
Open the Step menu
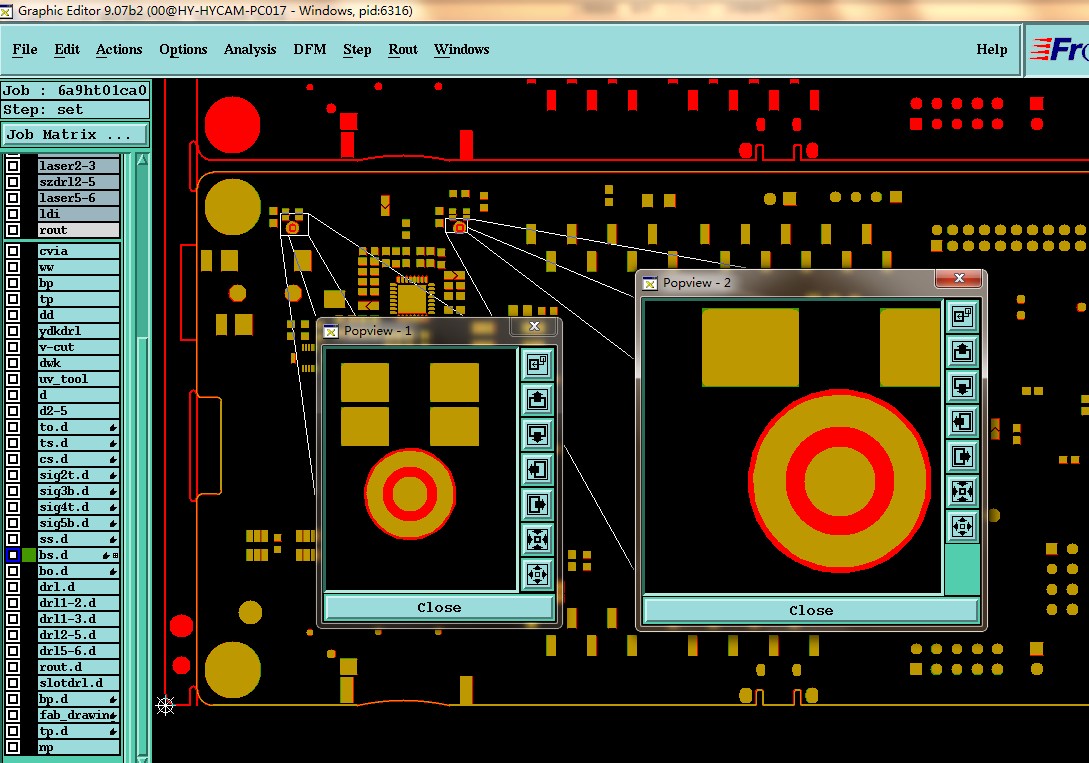click(357, 49)
